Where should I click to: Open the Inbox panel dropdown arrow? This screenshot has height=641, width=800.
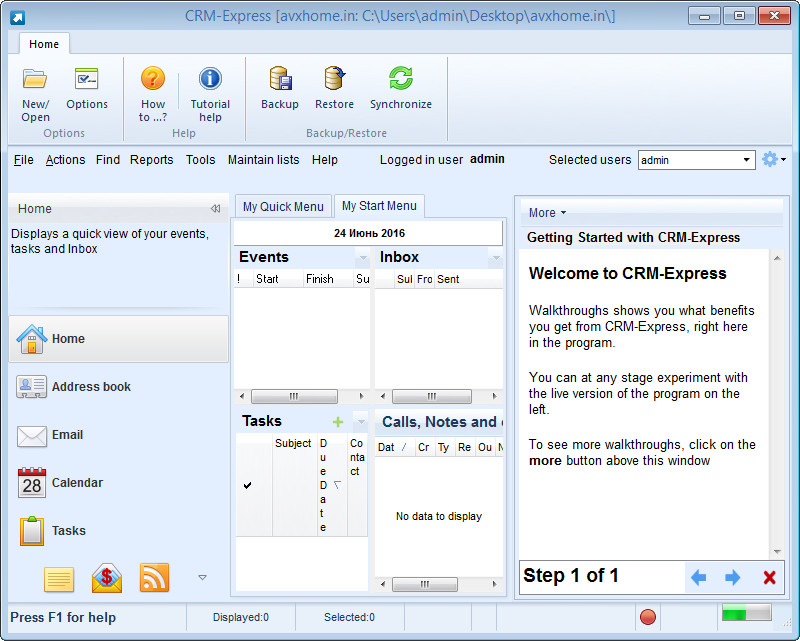tap(495, 258)
